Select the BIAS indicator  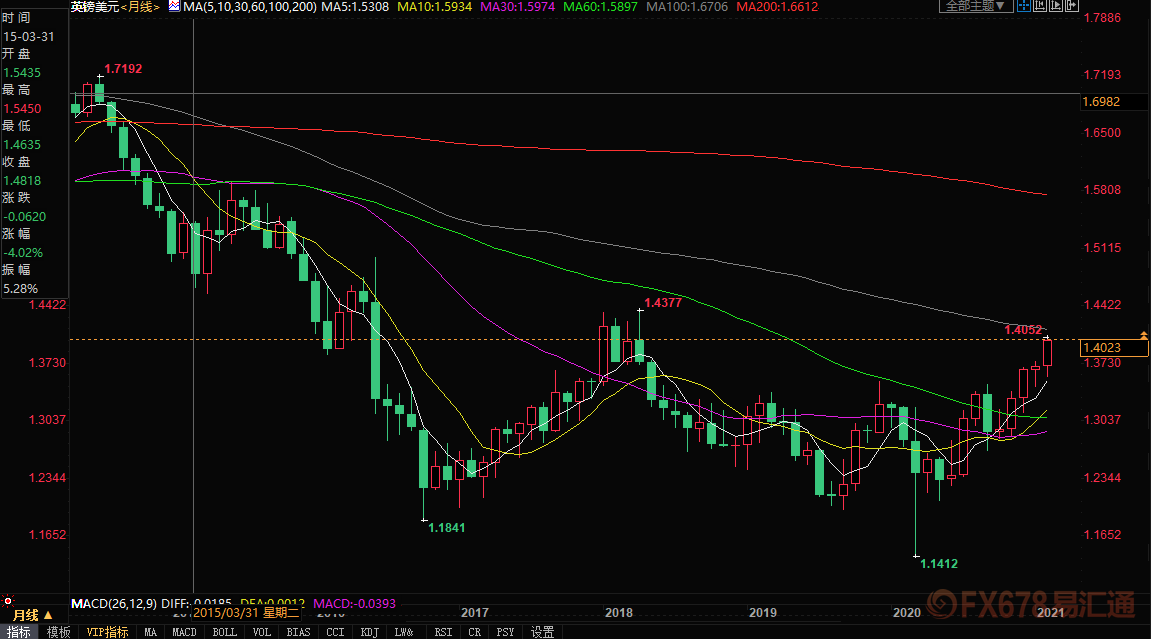click(x=298, y=632)
